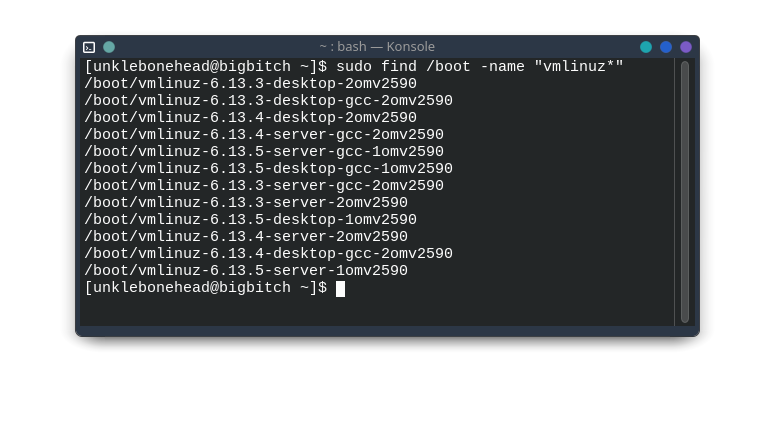Screen dimensions: 775x422
Task: Click the vmlinuz-6.13.5-desktop-1omv2590 line
Action: click(x=251, y=219)
